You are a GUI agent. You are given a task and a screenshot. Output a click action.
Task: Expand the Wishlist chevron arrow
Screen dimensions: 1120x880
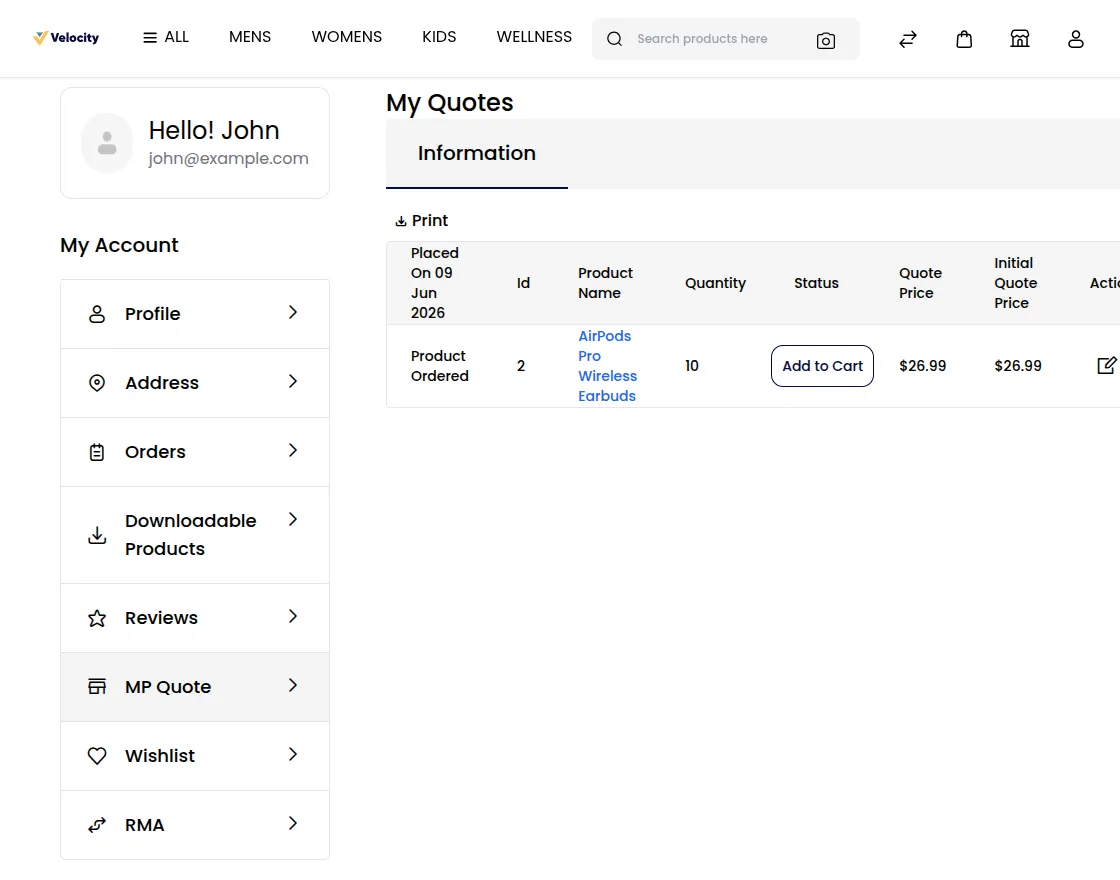(292, 755)
